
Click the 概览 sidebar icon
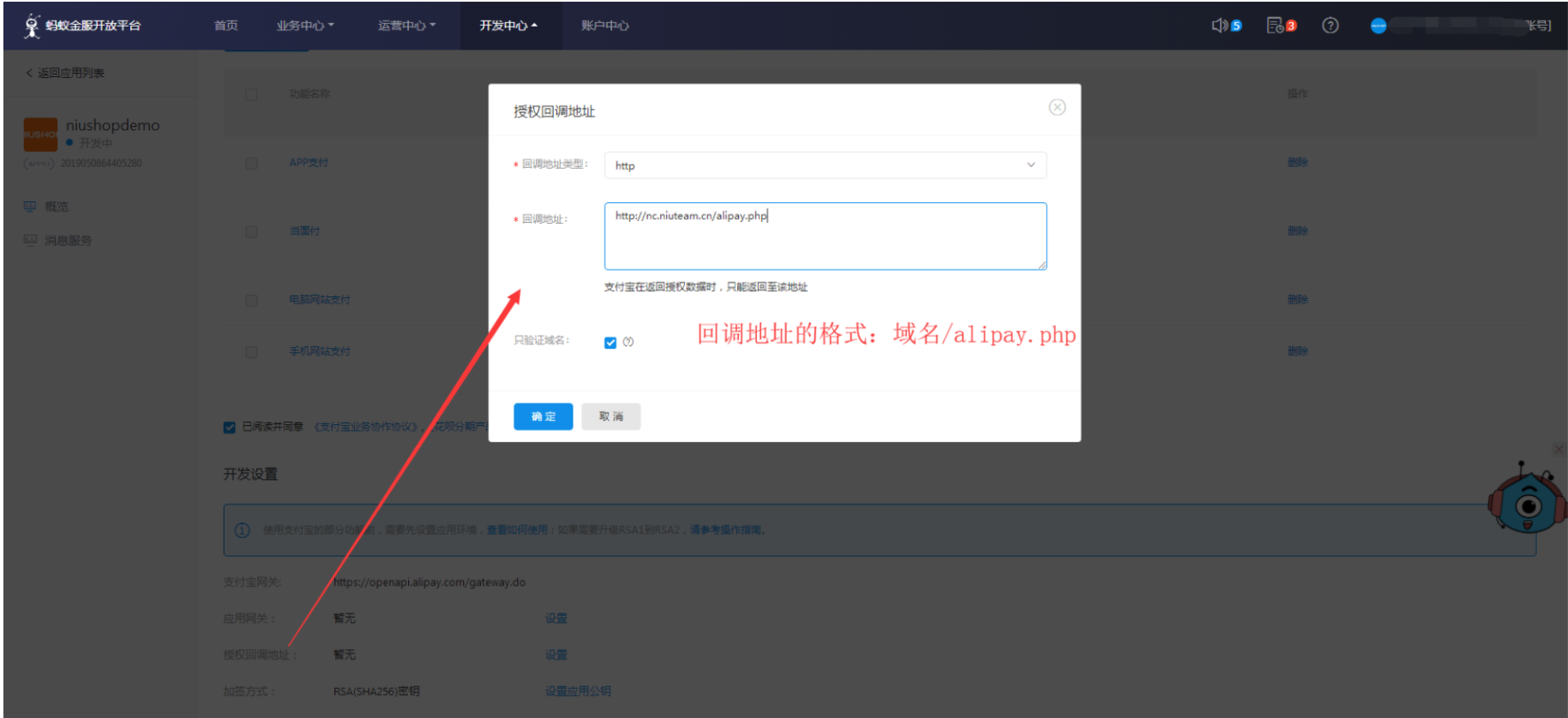[x=30, y=206]
